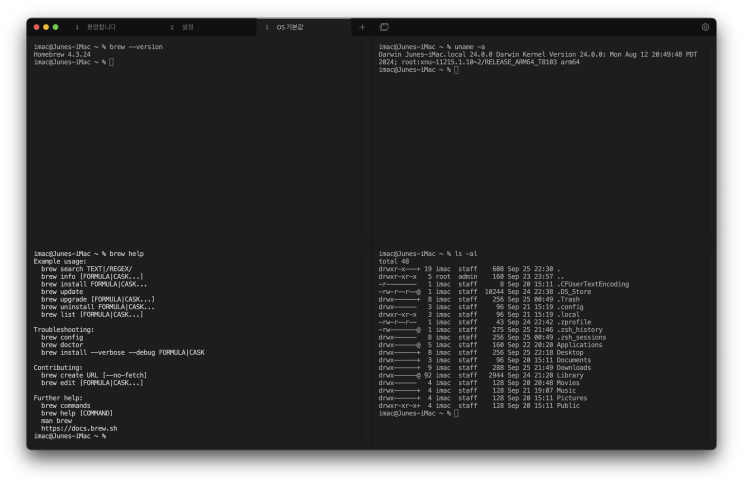Close the terminal window with the red button

(36, 27)
